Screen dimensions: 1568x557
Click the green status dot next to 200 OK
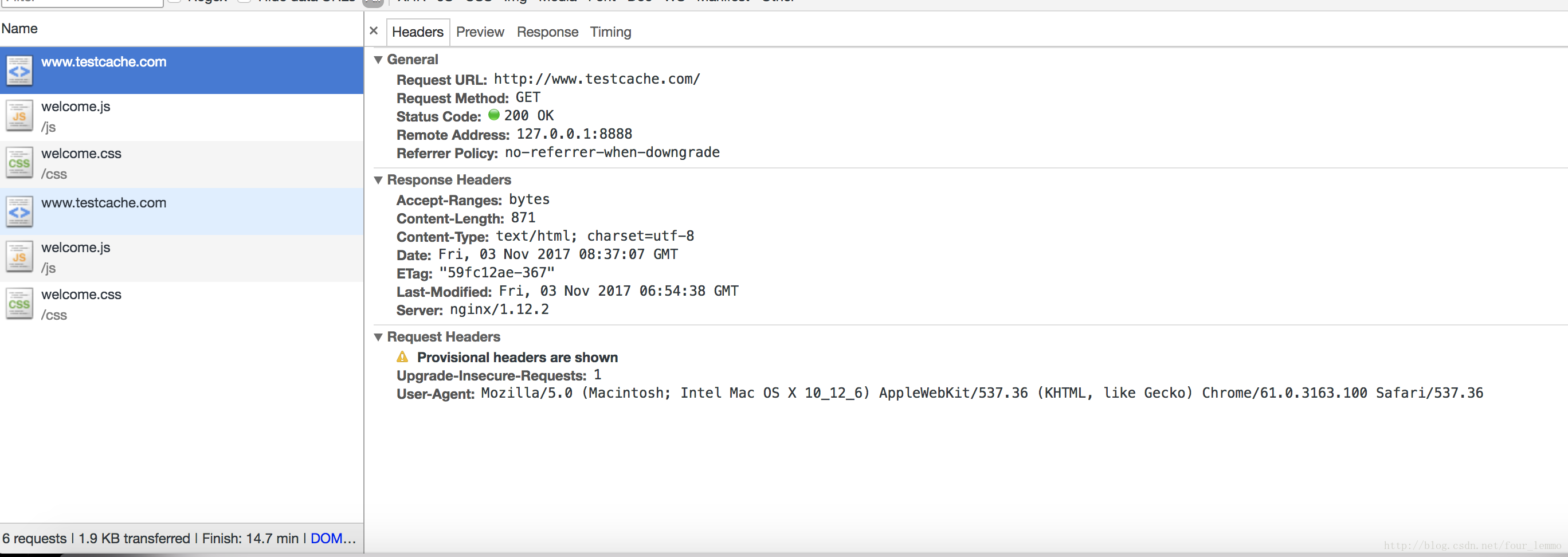click(493, 115)
